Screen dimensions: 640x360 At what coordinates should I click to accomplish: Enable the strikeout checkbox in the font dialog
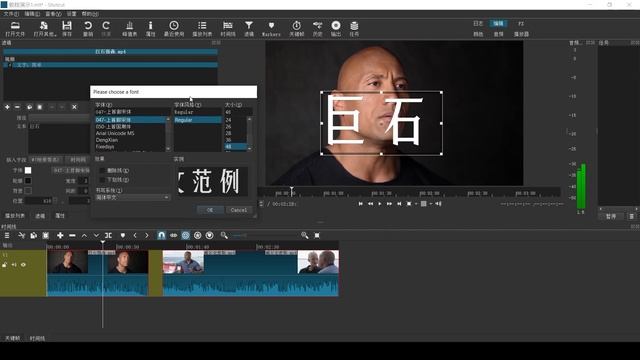click(102, 171)
